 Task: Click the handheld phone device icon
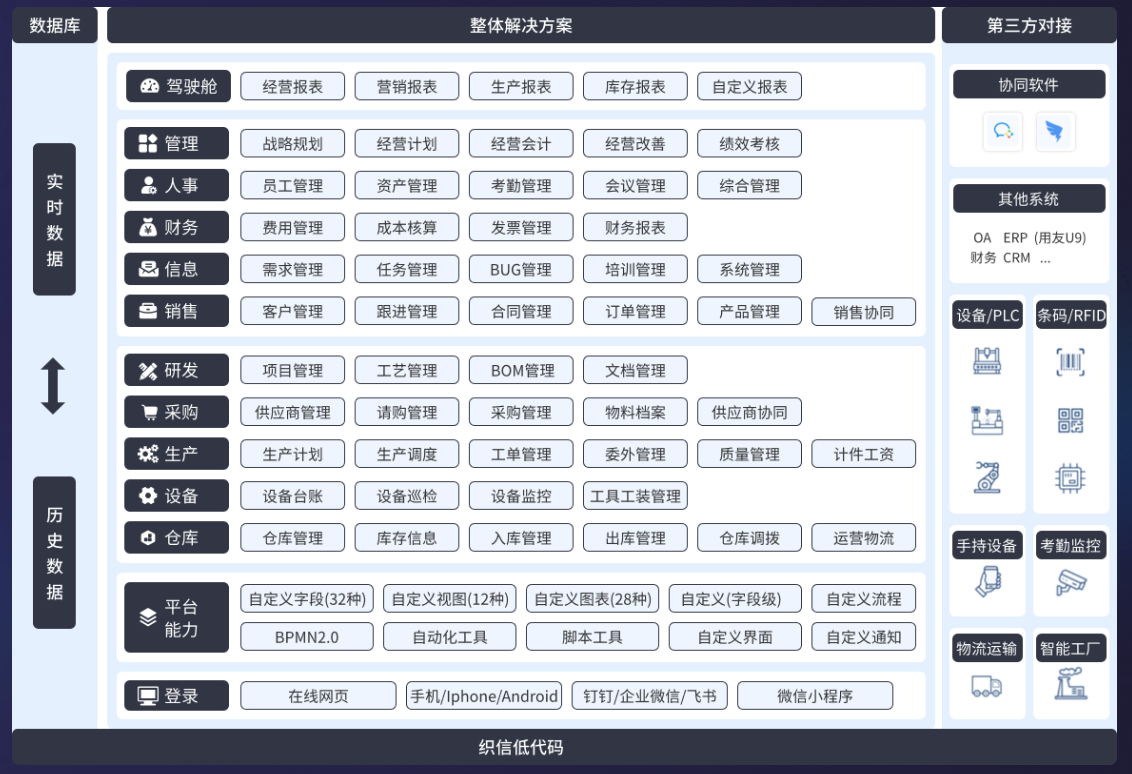[x=987, y=582]
